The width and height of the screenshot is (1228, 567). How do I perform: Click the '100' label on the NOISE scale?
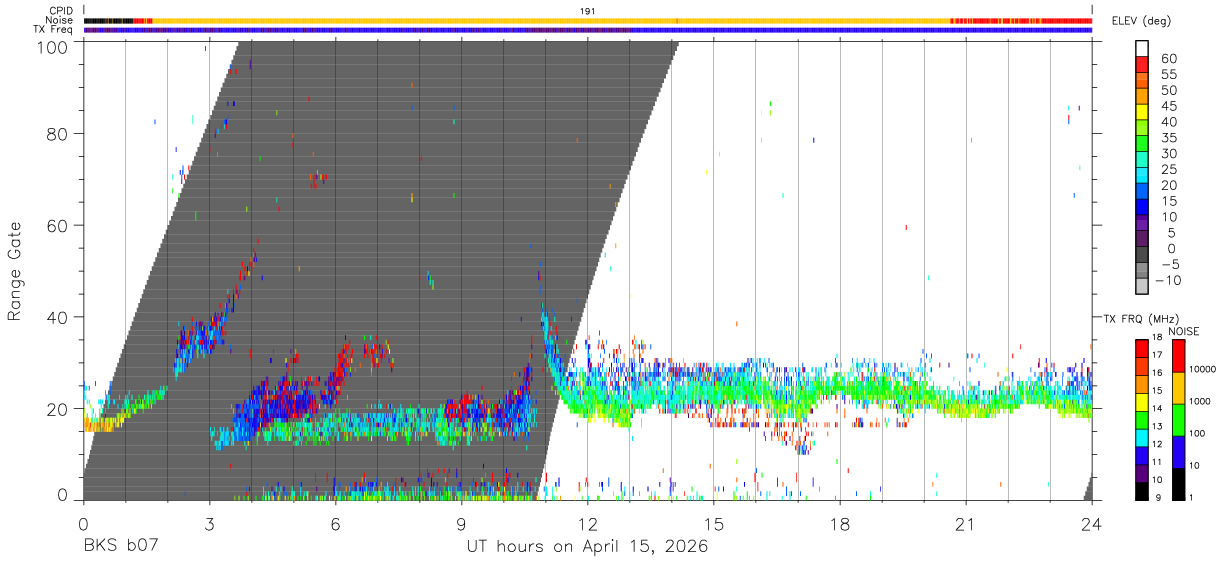click(x=1199, y=434)
